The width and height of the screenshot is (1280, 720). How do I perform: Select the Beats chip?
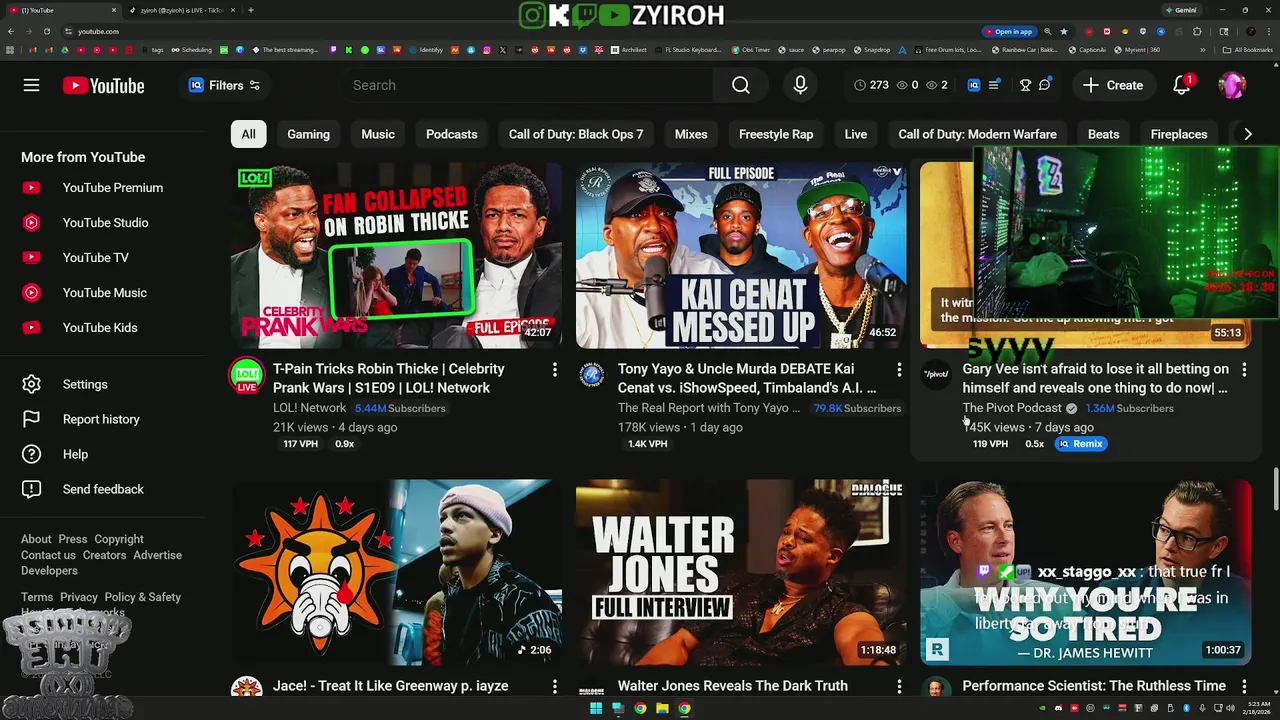click(1104, 134)
